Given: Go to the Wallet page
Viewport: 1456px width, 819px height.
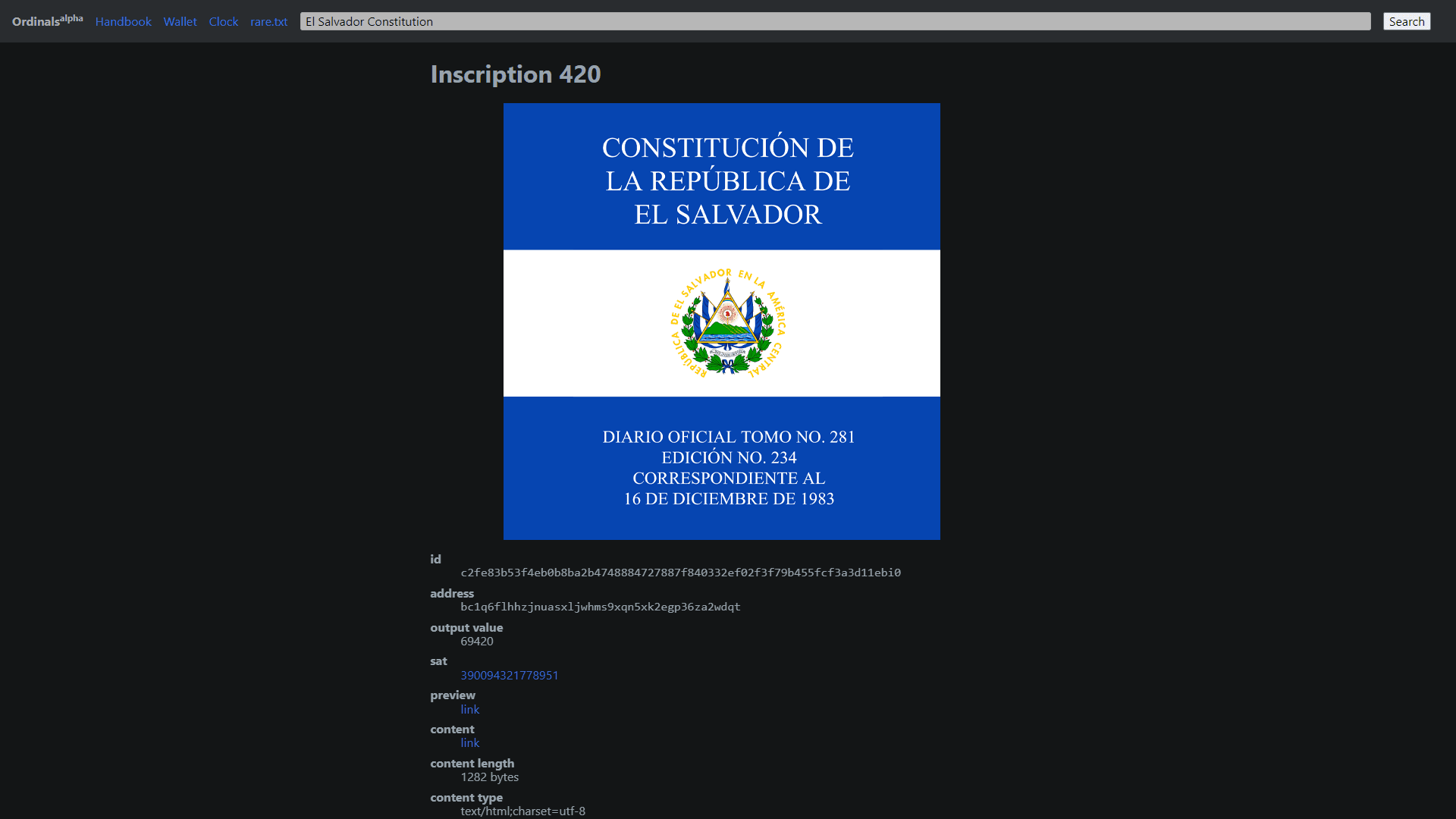Looking at the screenshot, I should (180, 21).
